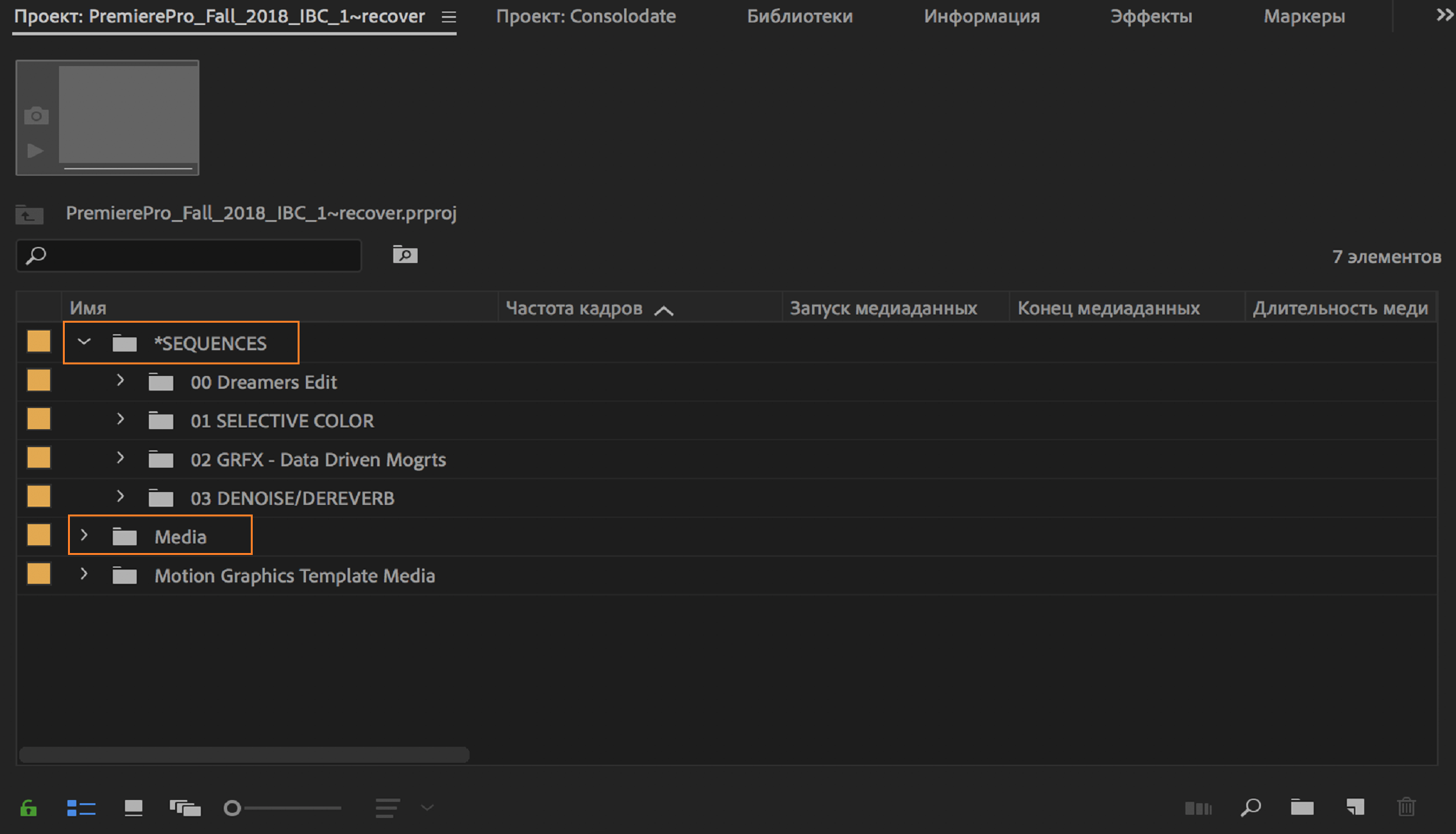Image resolution: width=1456 pixels, height=834 pixels.
Task: Click create search bin from query icon
Action: pos(405,255)
